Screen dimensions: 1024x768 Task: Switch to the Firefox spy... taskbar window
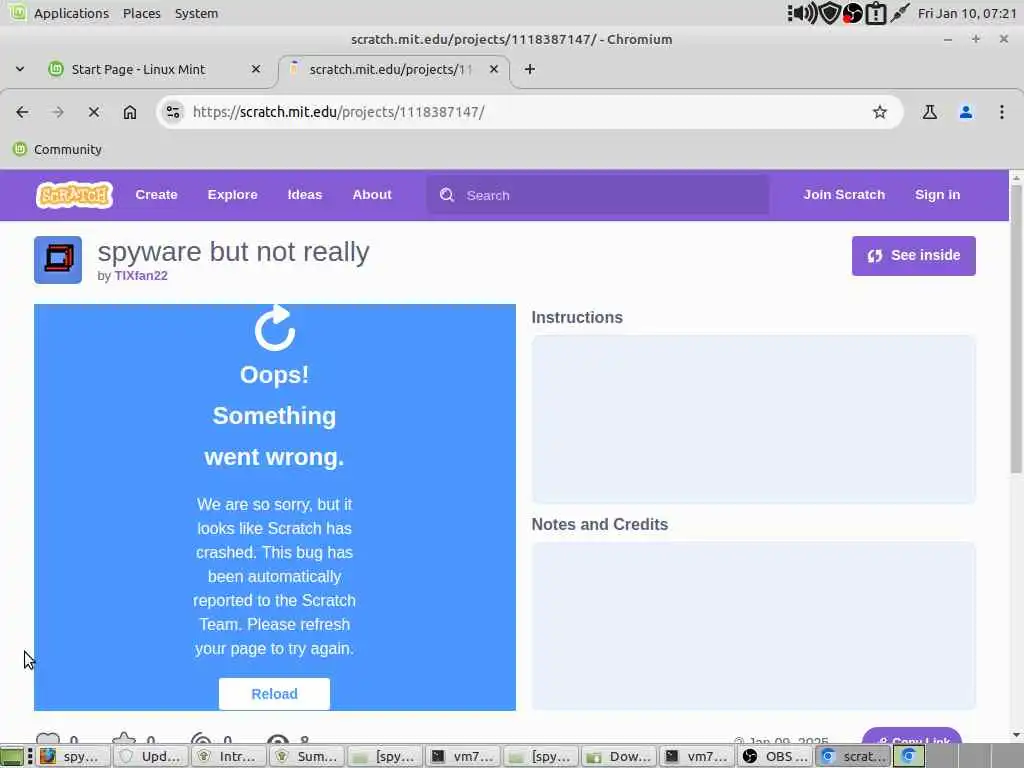click(72, 756)
